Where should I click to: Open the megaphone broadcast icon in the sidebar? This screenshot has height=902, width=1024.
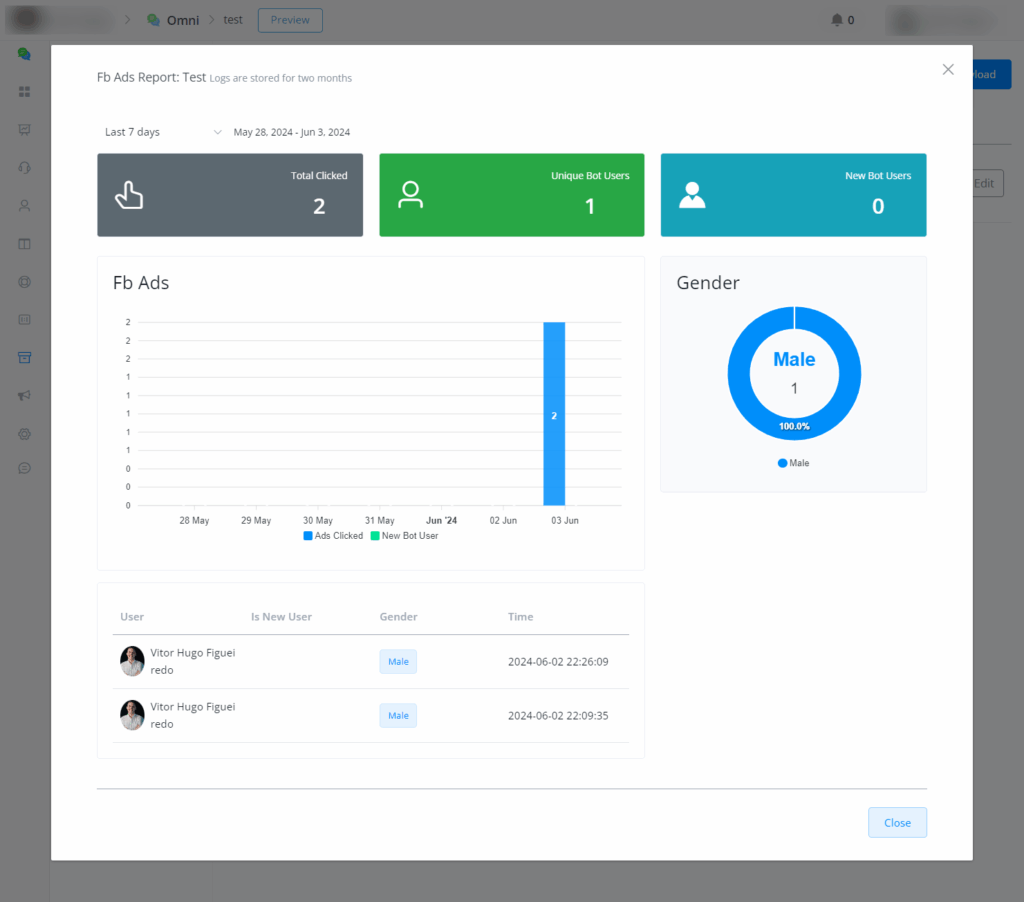(x=25, y=396)
